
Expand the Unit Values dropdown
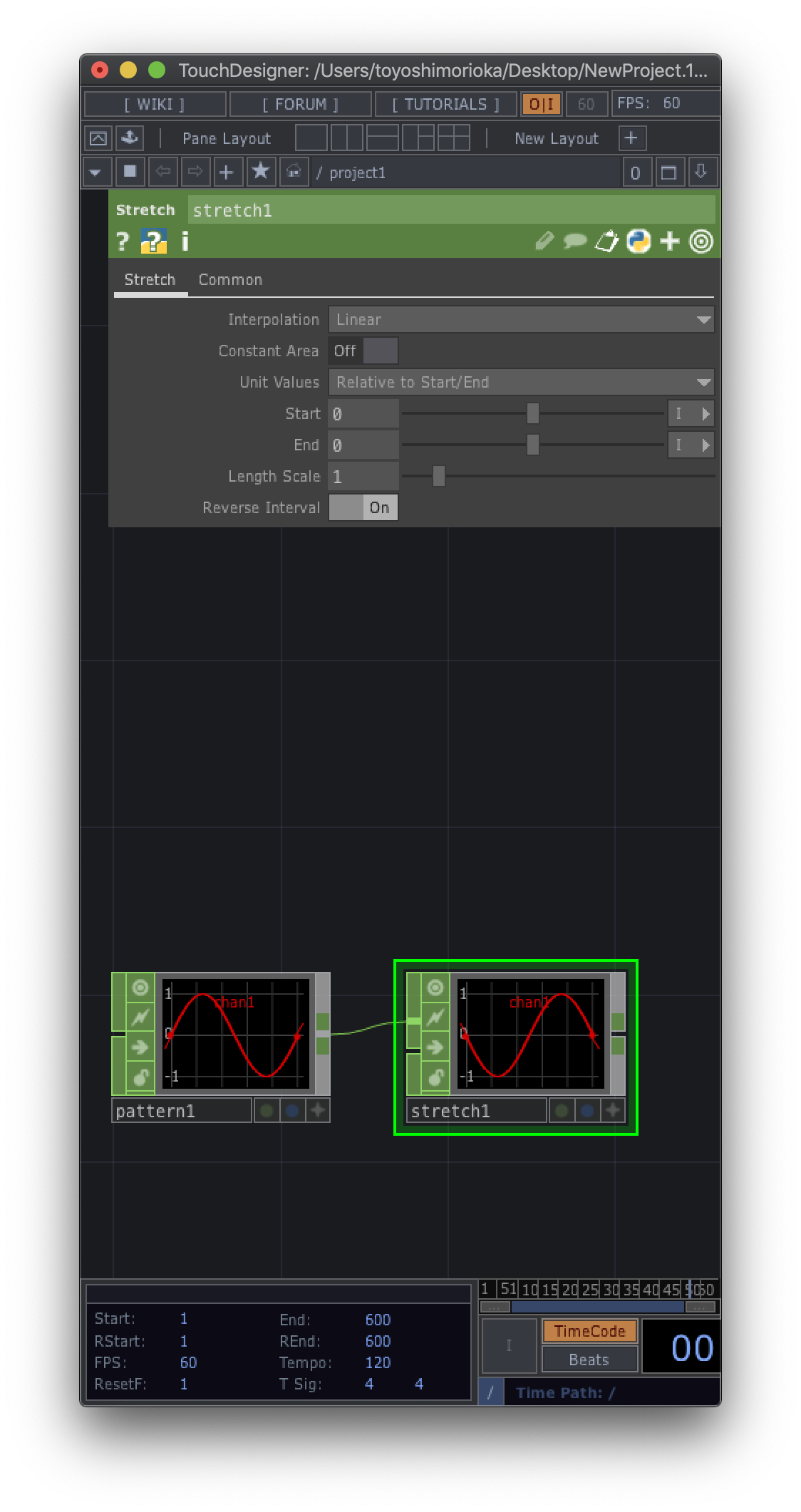[x=521, y=382]
